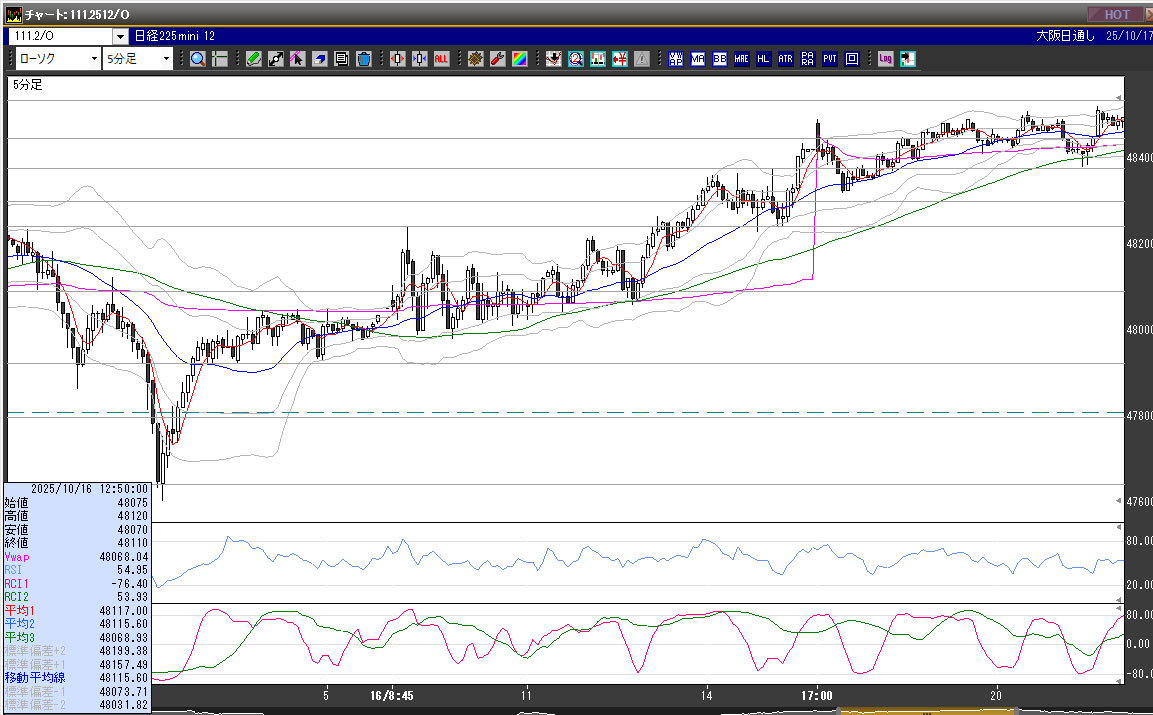
Task: Toggle the Log scale button
Action: click(885, 59)
